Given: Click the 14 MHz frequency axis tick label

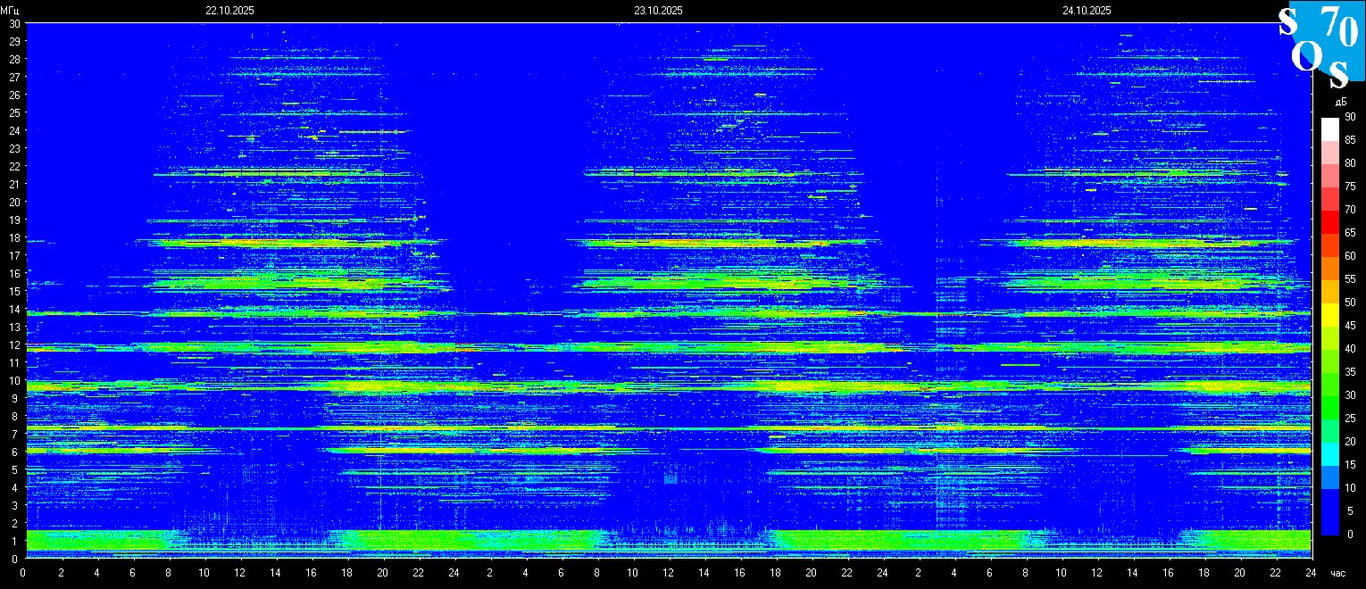Looking at the screenshot, I should coord(14,309).
